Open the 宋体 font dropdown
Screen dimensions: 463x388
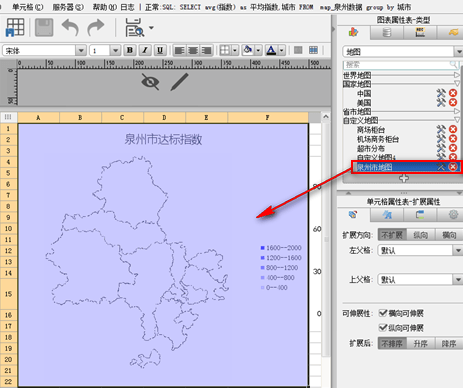[81, 51]
